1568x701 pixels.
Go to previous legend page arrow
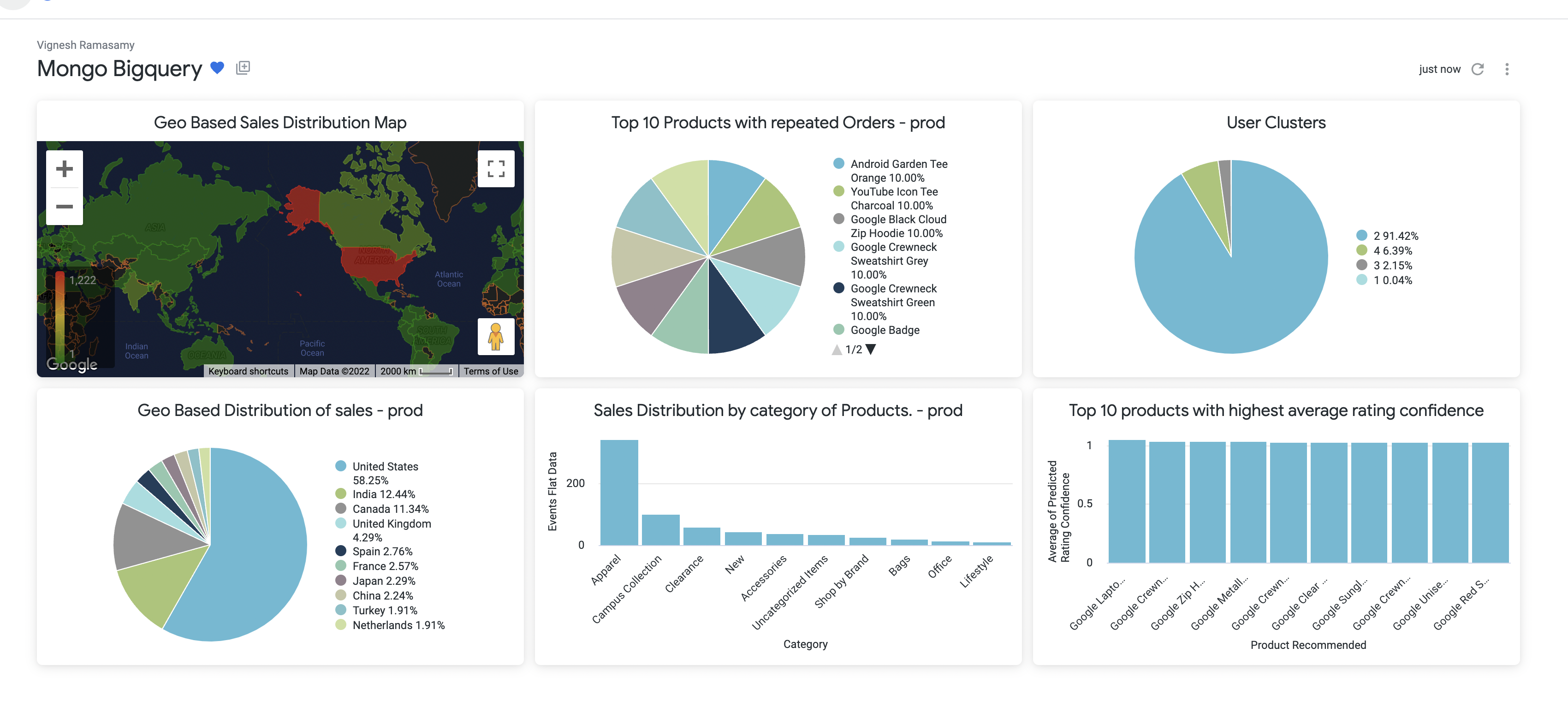tap(837, 349)
